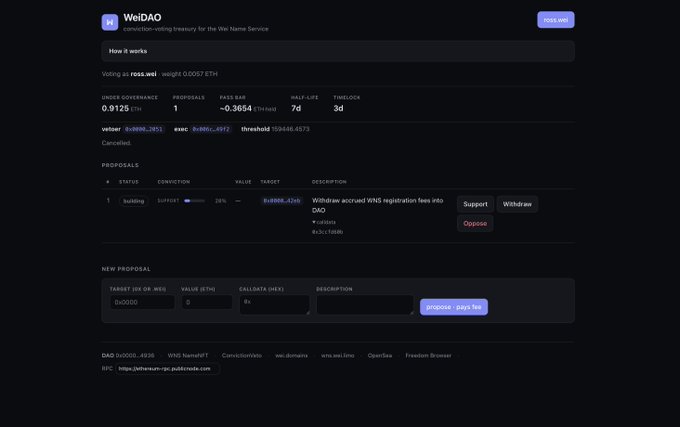Click the Support button for proposal 1

point(475,204)
